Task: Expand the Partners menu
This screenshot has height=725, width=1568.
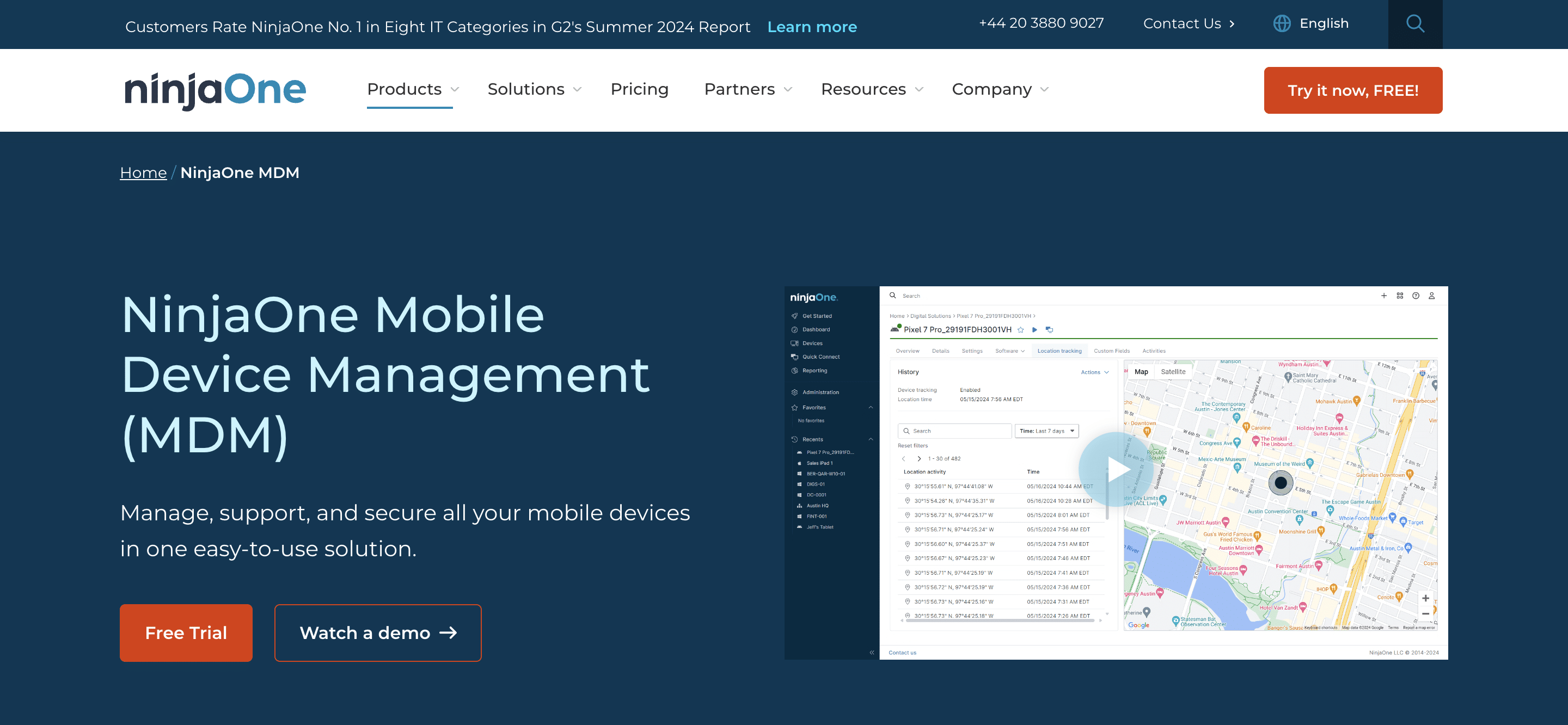Action: click(748, 89)
